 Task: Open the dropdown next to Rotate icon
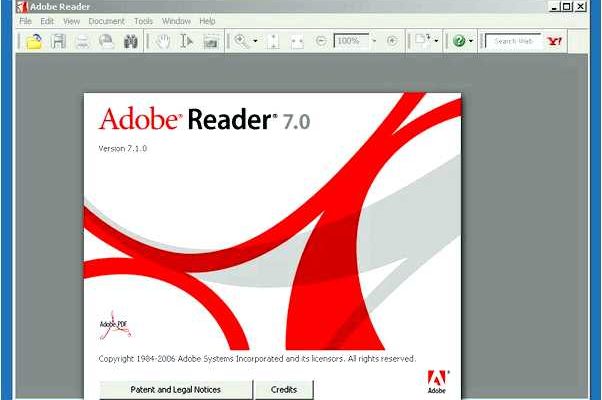(x=436, y=40)
